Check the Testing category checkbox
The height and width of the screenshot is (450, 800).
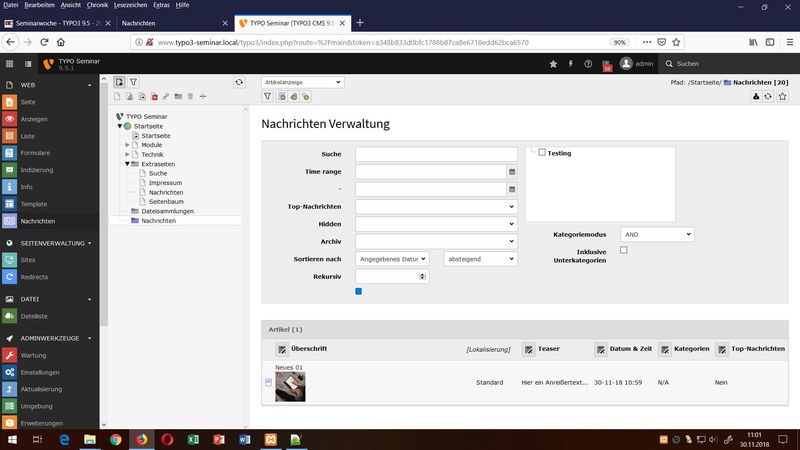click(542, 153)
